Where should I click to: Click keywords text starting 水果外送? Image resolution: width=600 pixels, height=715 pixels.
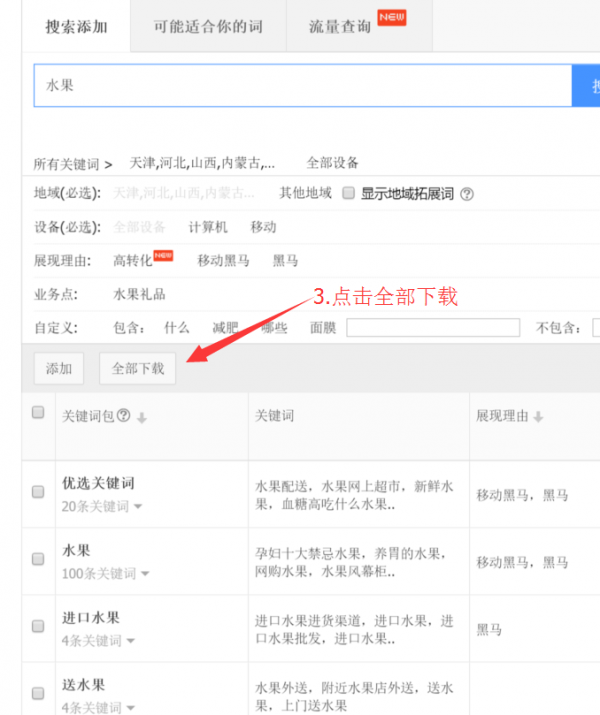pos(354,697)
